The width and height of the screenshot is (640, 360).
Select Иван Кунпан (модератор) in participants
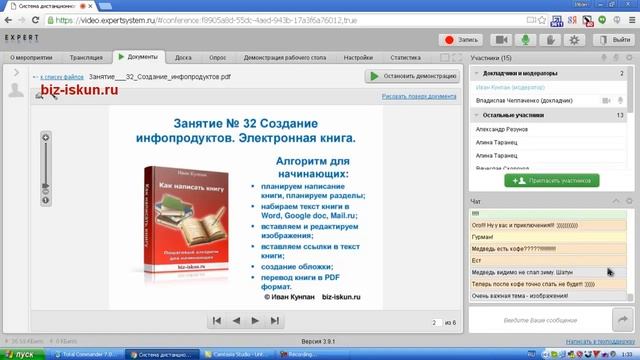click(510, 87)
